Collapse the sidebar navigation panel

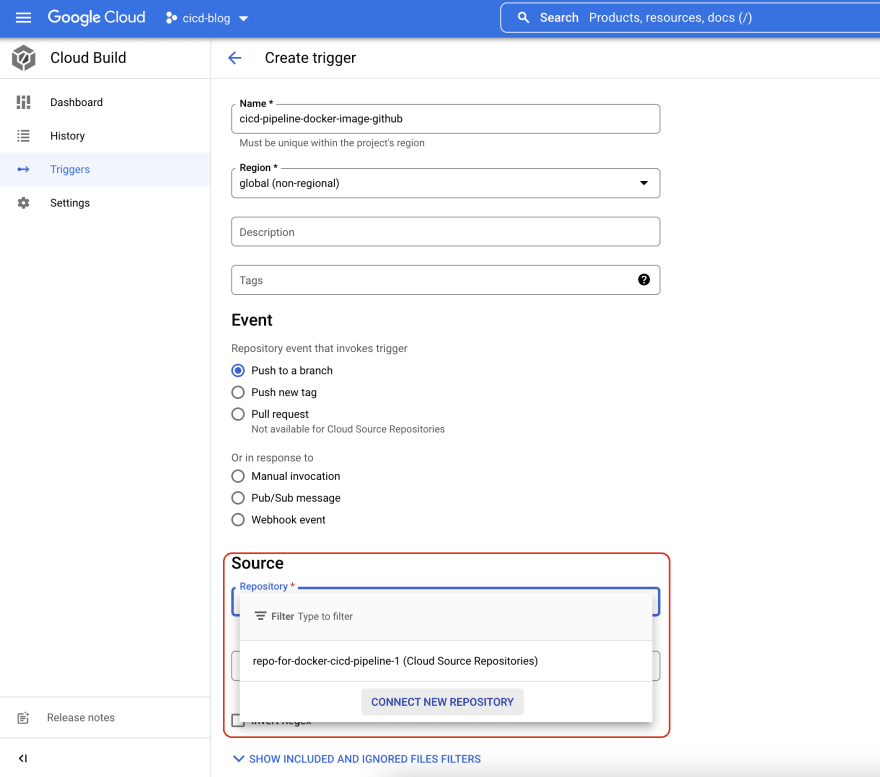(x=23, y=758)
